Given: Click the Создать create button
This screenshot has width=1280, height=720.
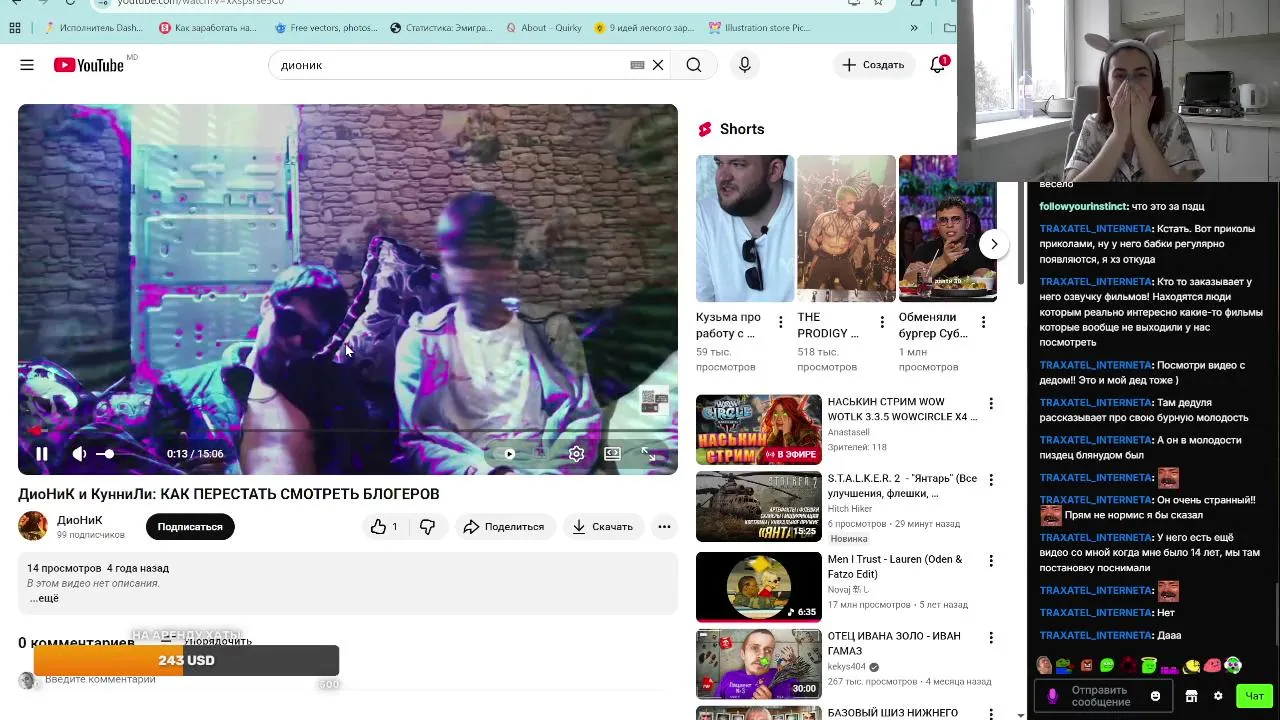Looking at the screenshot, I should pyautogui.click(x=873, y=65).
